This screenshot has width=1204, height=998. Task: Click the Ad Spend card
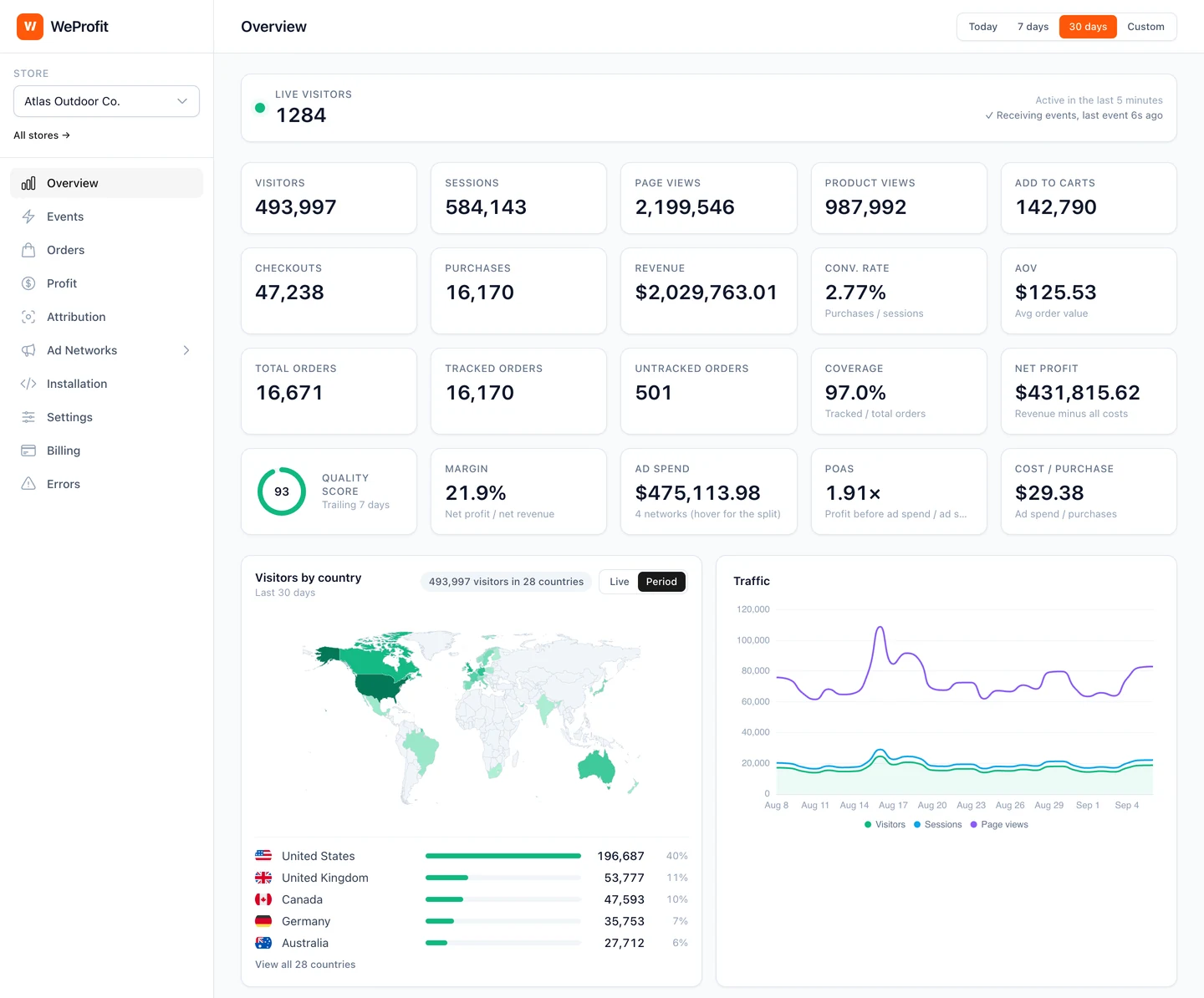pyautogui.click(x=709, y=491)
